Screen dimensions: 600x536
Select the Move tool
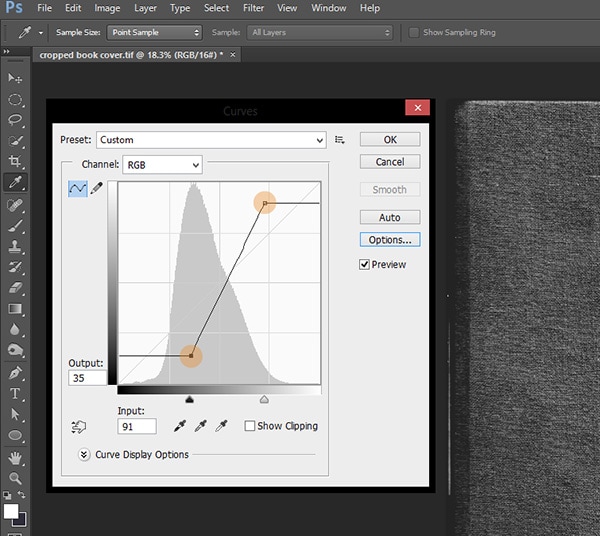[15, 78]
